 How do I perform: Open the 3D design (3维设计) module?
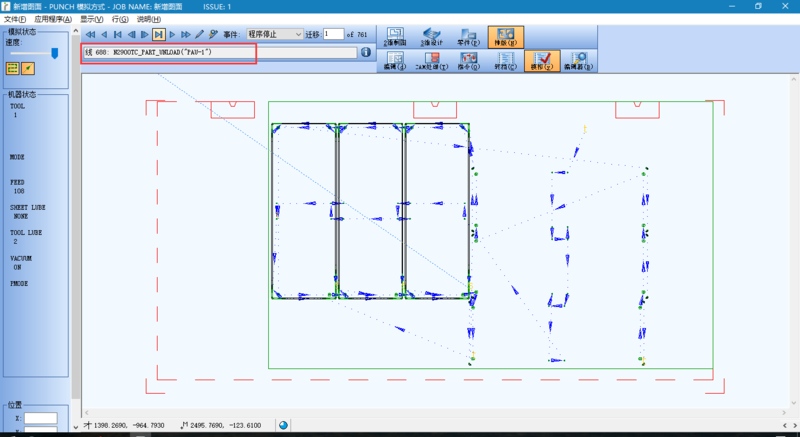pyautogui.click(x=431, y=37)
